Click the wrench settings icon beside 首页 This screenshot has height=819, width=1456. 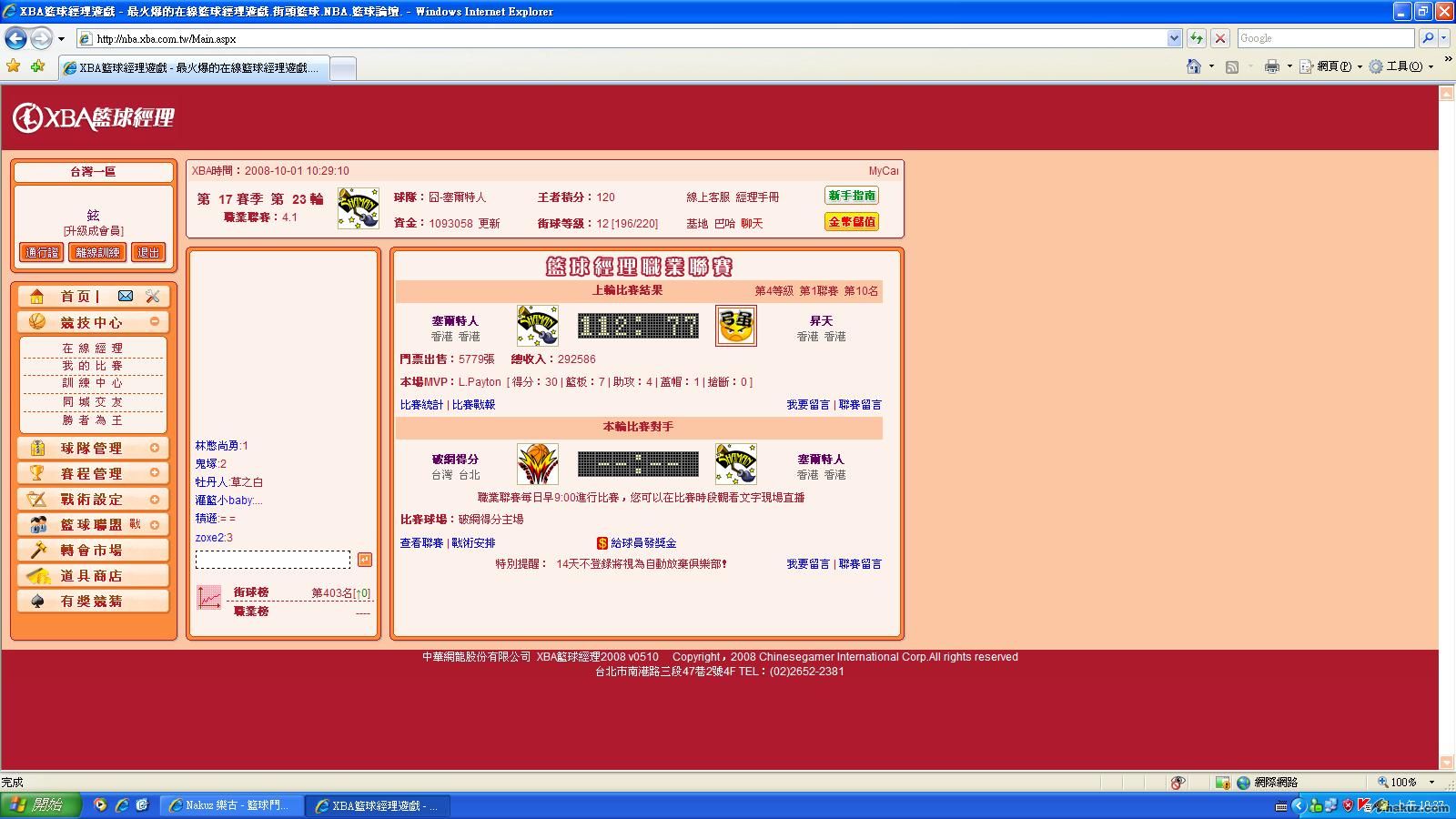[152, 296]
